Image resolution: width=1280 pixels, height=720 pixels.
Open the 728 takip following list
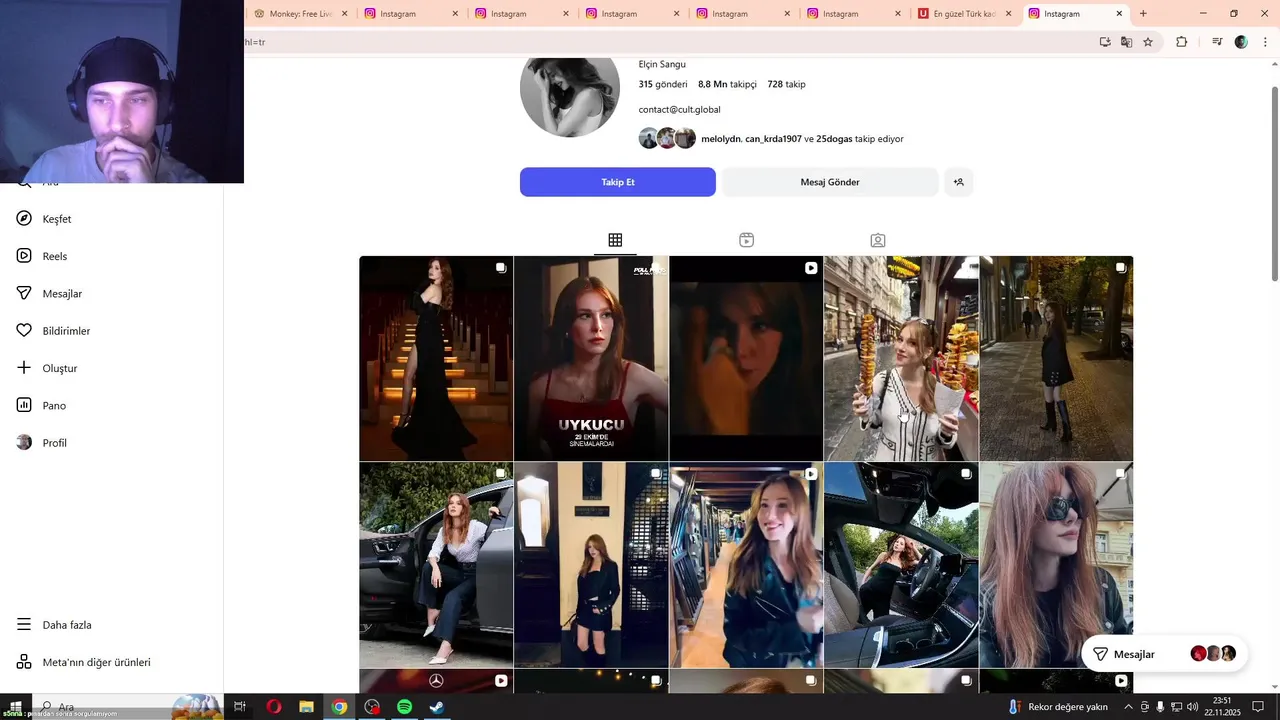pos(786,84)
